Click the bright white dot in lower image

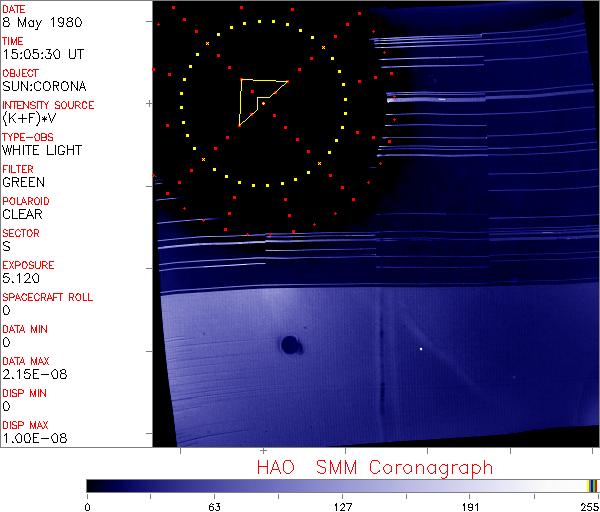point(421,349)
